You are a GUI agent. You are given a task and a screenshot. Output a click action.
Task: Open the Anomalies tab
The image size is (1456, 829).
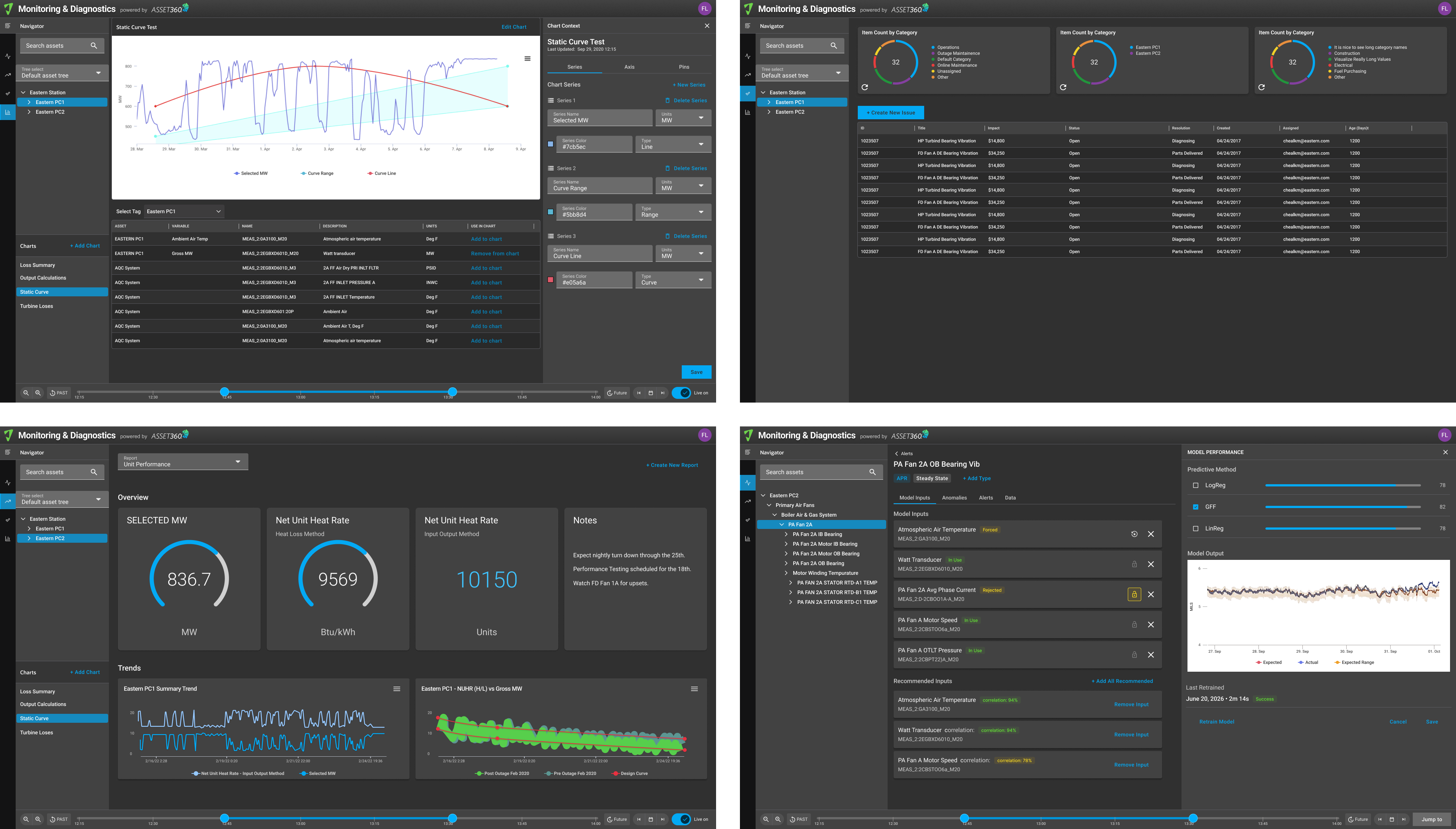[954, 498]
